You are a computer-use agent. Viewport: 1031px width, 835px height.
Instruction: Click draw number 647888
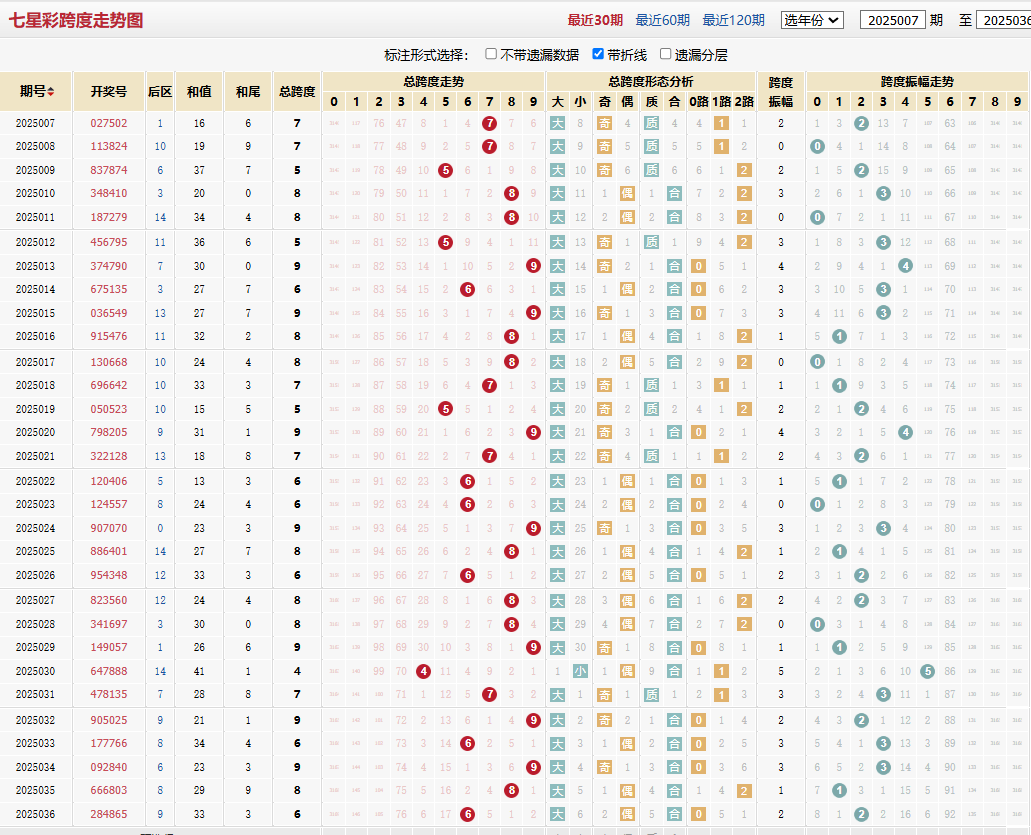(x=108, y=671)
